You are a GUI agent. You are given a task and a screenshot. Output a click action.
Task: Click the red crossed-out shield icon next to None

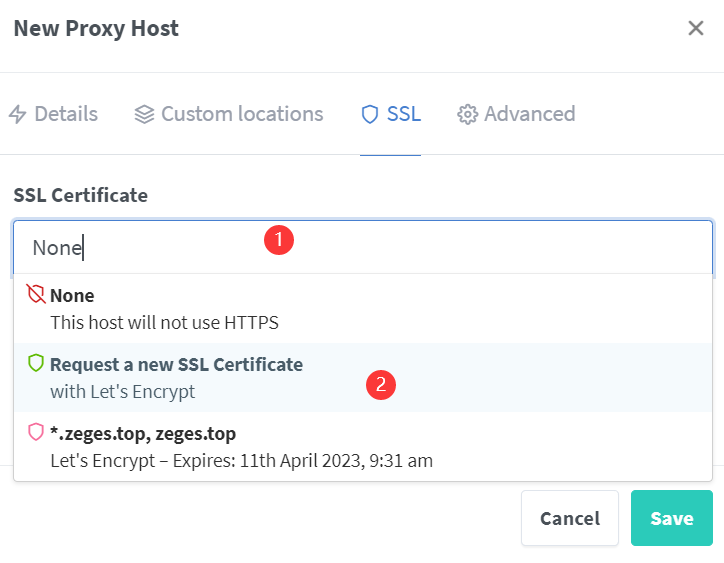coord(36,295)
